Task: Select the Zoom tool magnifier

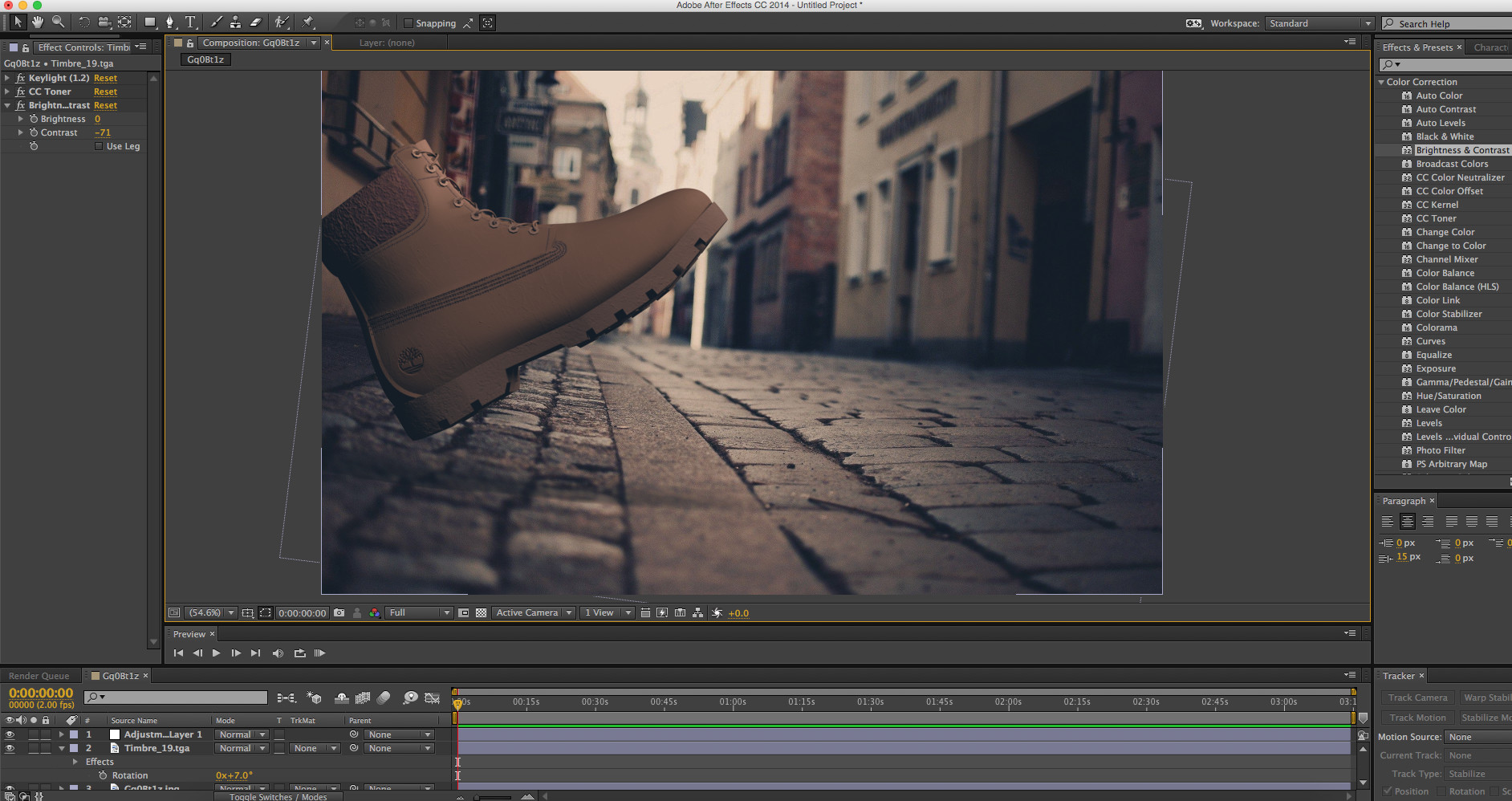Action: [x=58, y=22]
